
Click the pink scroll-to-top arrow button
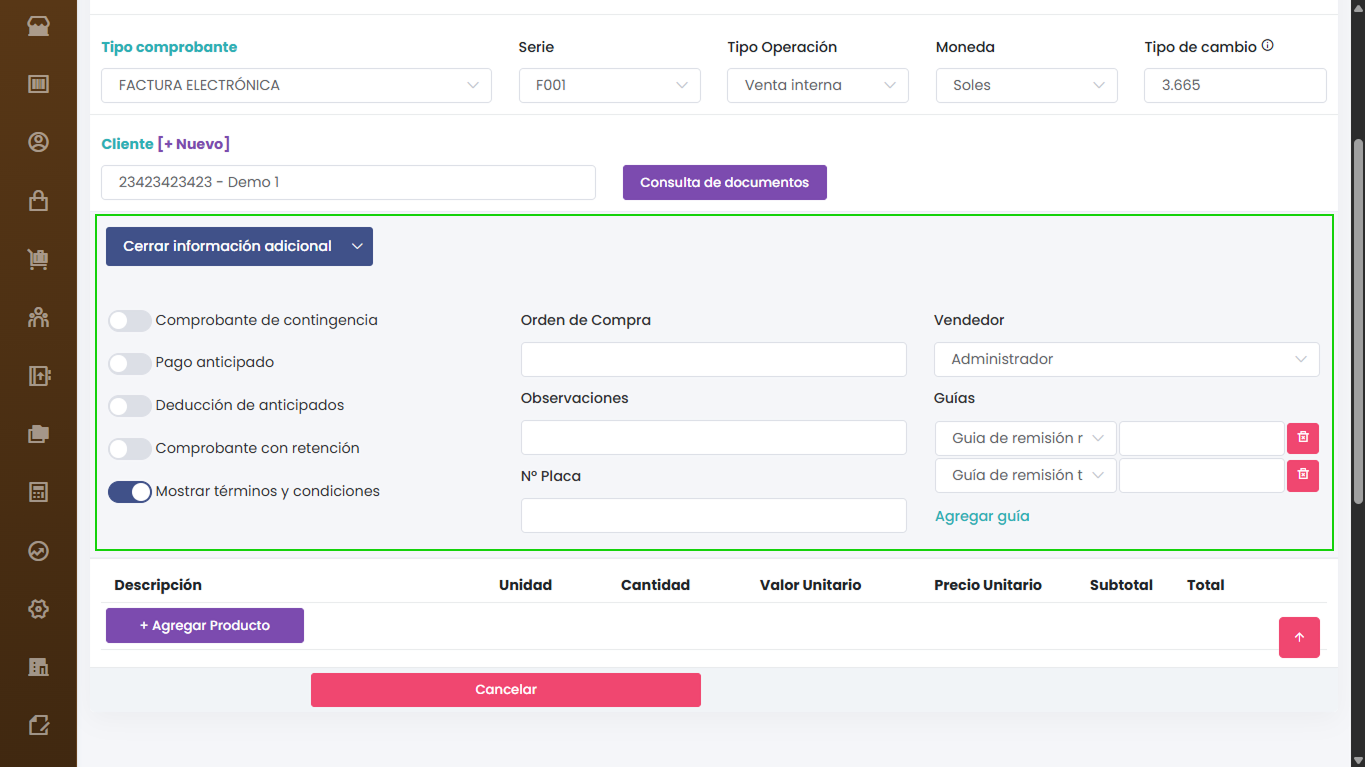pos(1299,638)
